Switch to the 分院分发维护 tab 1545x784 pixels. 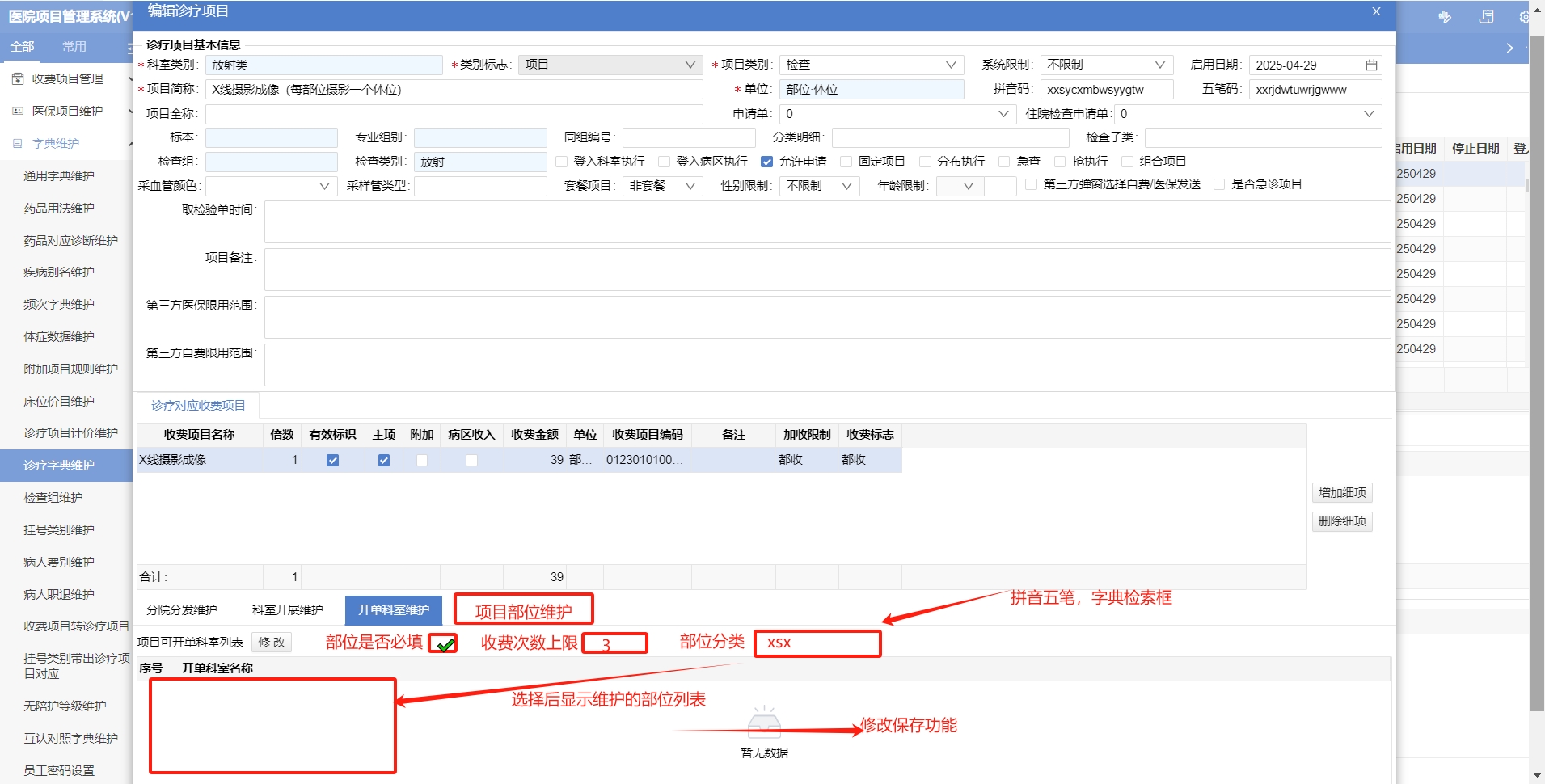point(181,610)
